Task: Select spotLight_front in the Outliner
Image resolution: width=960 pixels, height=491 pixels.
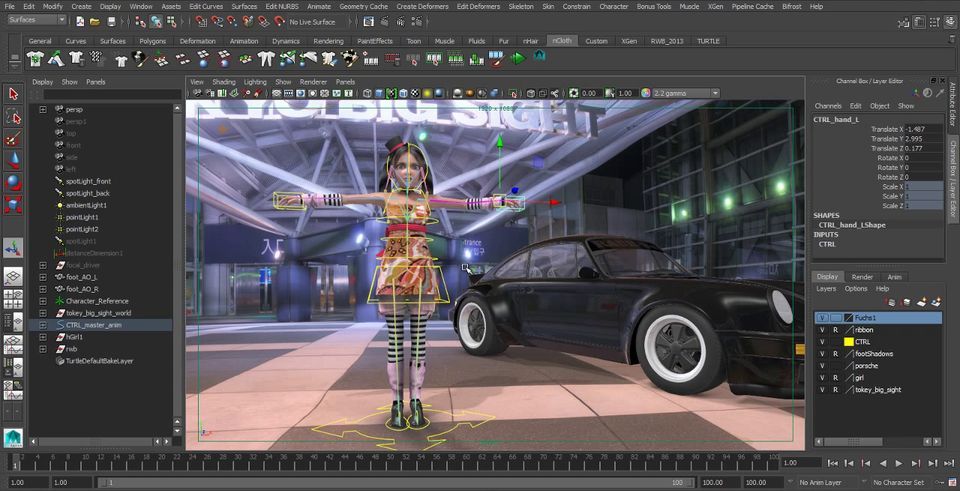Action: [x=88, y=181]
